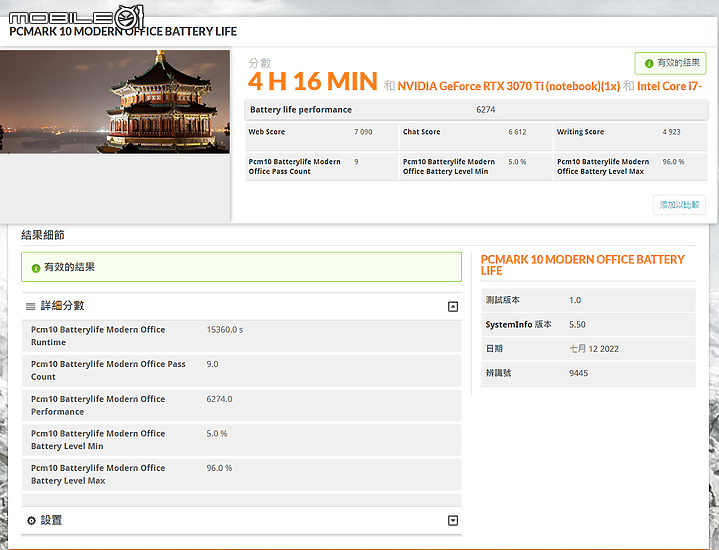Viewport: 719px width, 550px height.
Task: Click the top Battery Level Max 96.0 % cell
Action: click(631, 167)
